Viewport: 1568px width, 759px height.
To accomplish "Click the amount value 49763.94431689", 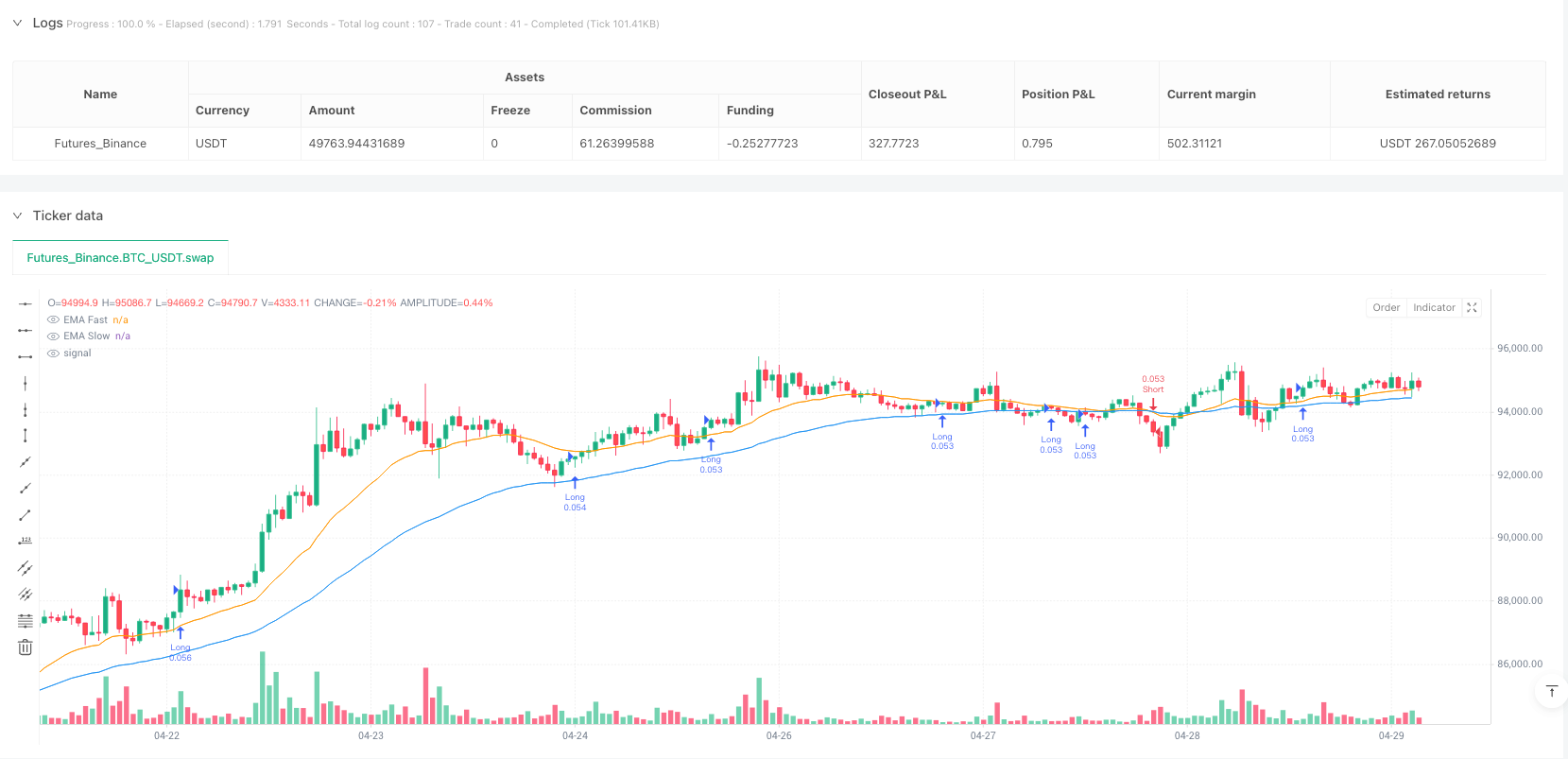I will tap(356, 144).
